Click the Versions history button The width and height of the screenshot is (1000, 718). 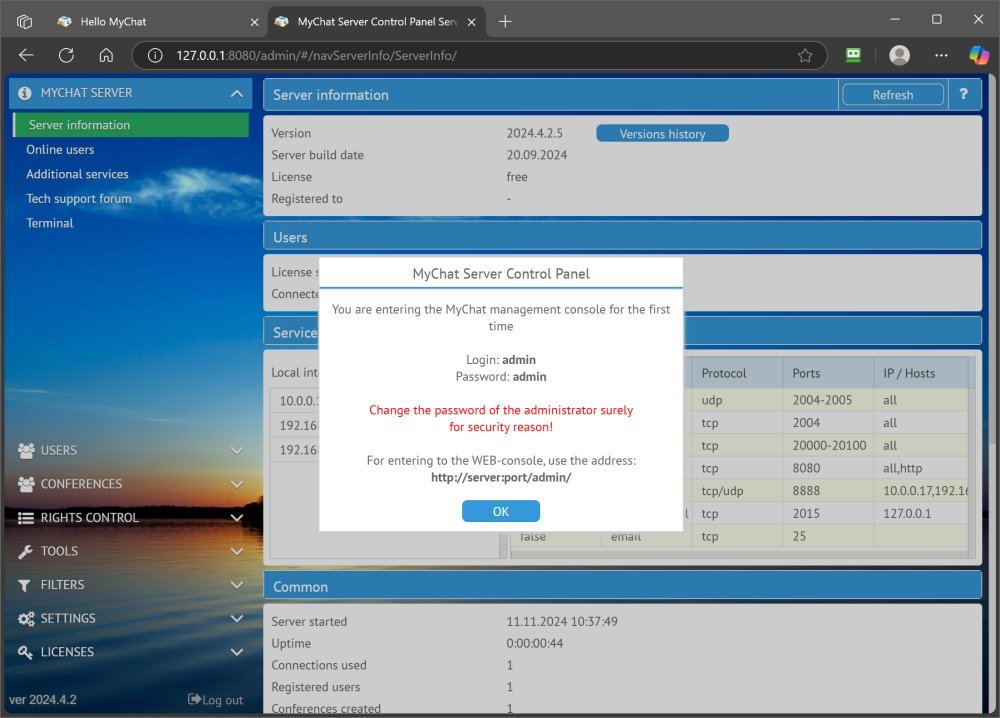tap(662, 134)
